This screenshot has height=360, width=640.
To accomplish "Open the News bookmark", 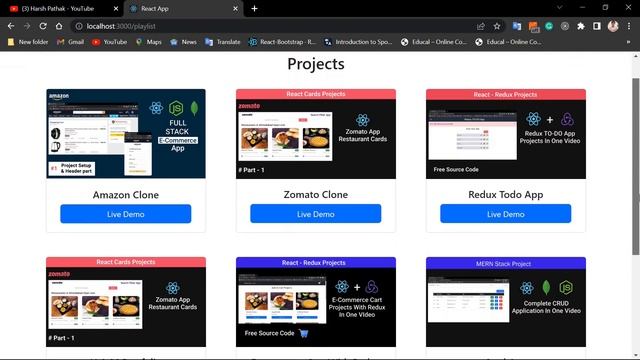I will click(x=183, y=42).
